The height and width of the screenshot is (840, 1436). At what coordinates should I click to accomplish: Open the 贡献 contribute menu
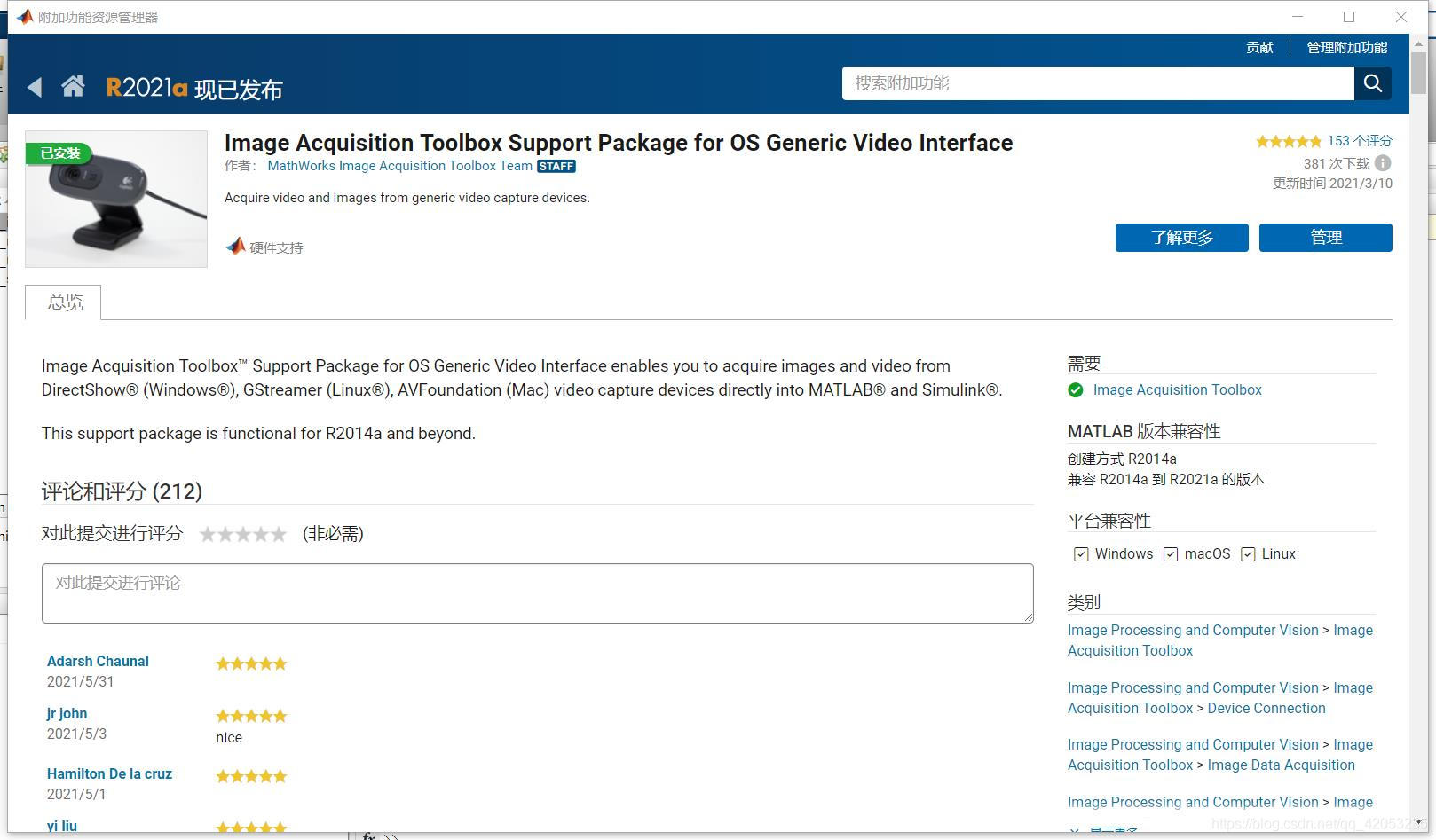click(1259, 48)
